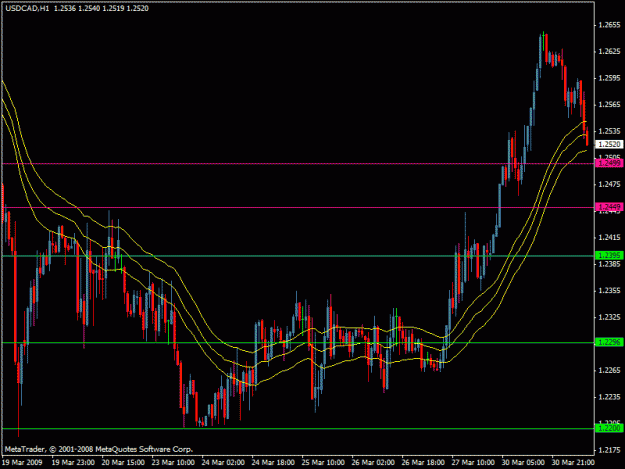The height and width of the screenshot is (469, 625).
Task: Click the 1.2355 price scale value
Action: (x=609, y=290)
